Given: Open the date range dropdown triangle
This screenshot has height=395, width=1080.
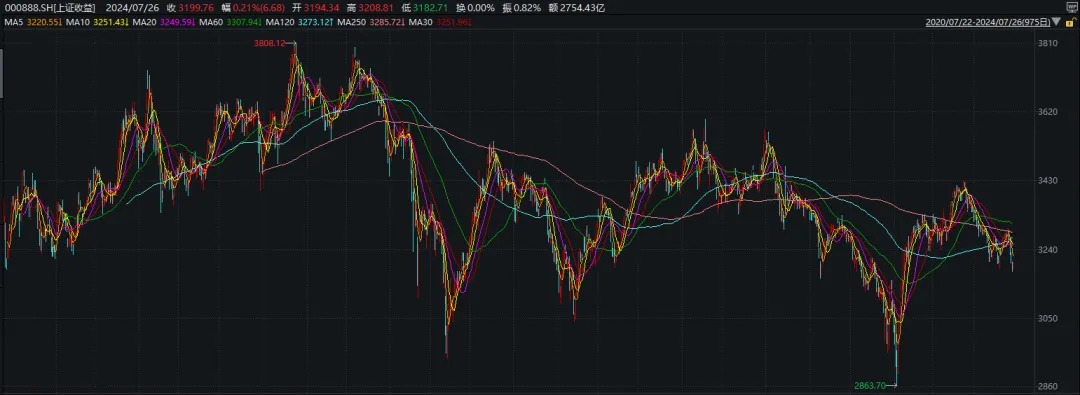Looking at the screenshot, I should pyautogui.click(x=1057, y=22).
